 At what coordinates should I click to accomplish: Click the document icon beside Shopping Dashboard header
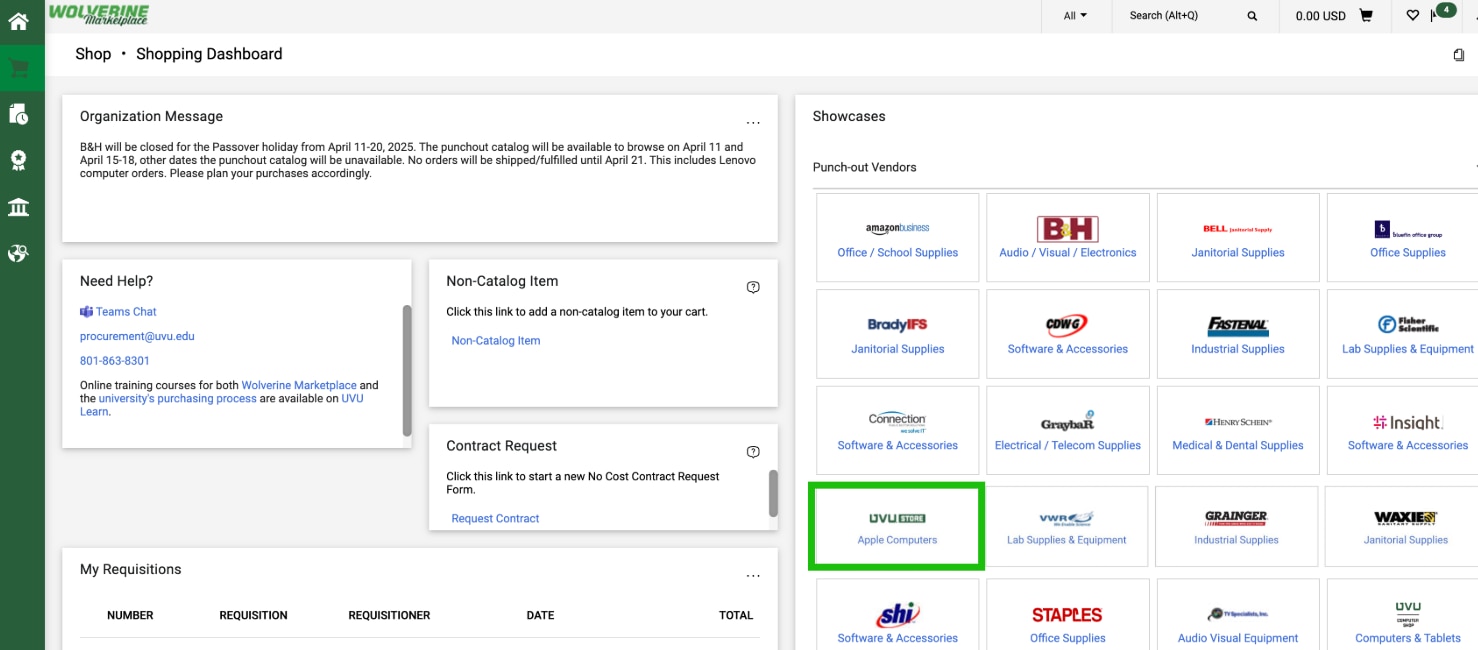(x=1459, y=55)
